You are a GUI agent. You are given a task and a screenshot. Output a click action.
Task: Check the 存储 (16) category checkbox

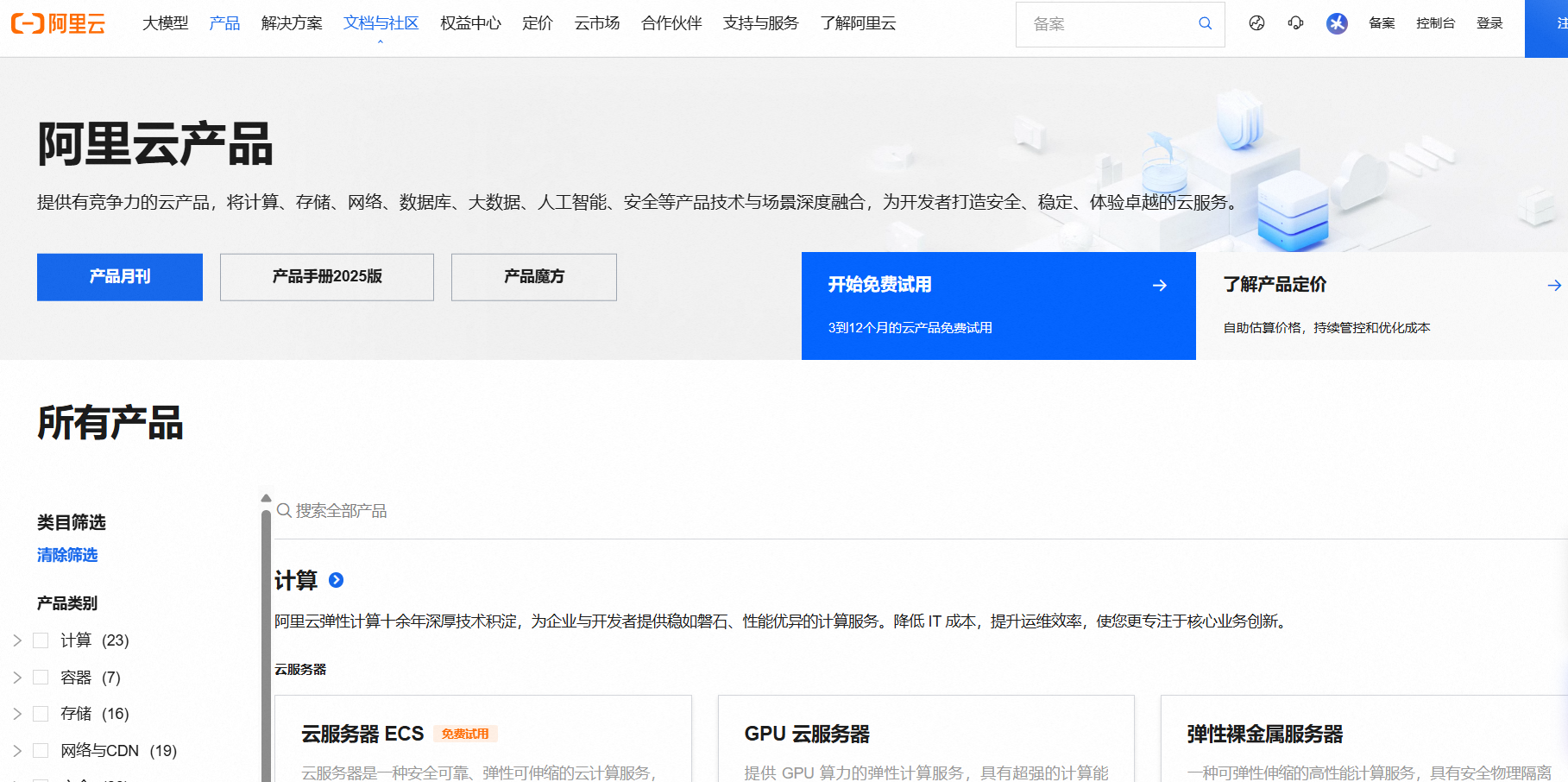41,714
